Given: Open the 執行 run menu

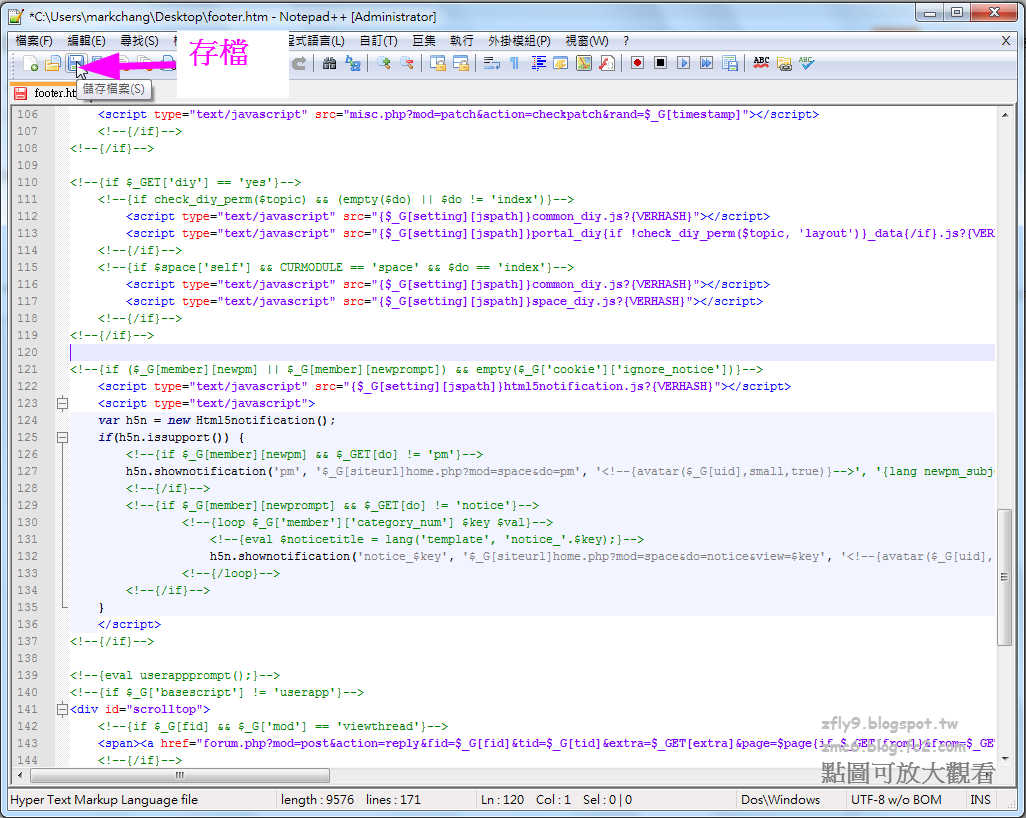Looking at the screenshot, I should pyautogui.click(x=462, y=41).
